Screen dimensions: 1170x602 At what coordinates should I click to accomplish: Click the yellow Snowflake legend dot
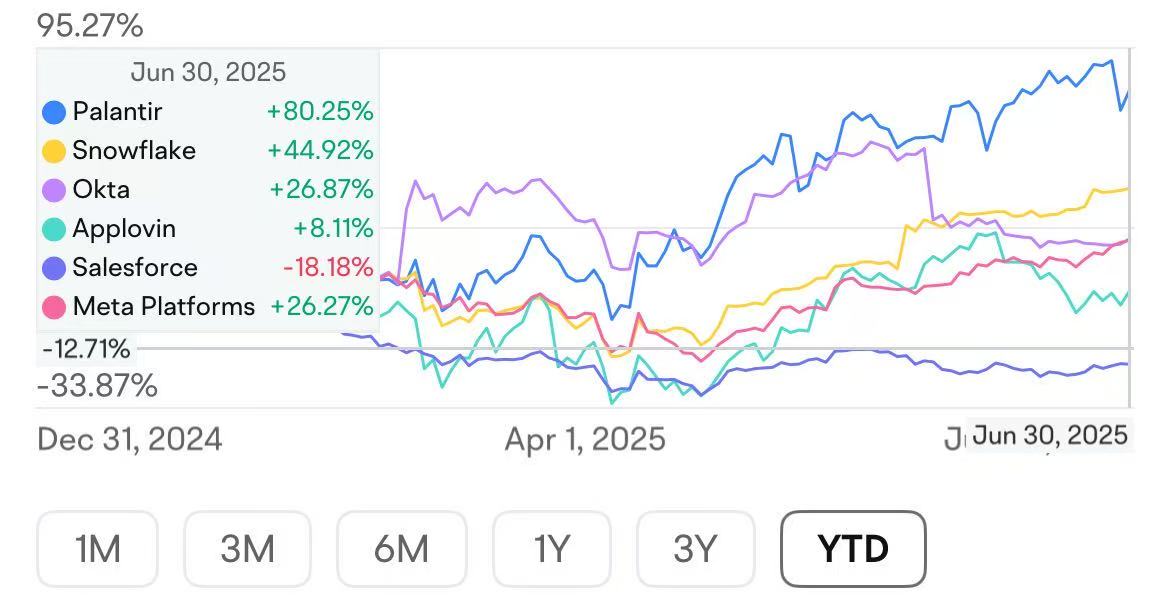click(54, 151)
